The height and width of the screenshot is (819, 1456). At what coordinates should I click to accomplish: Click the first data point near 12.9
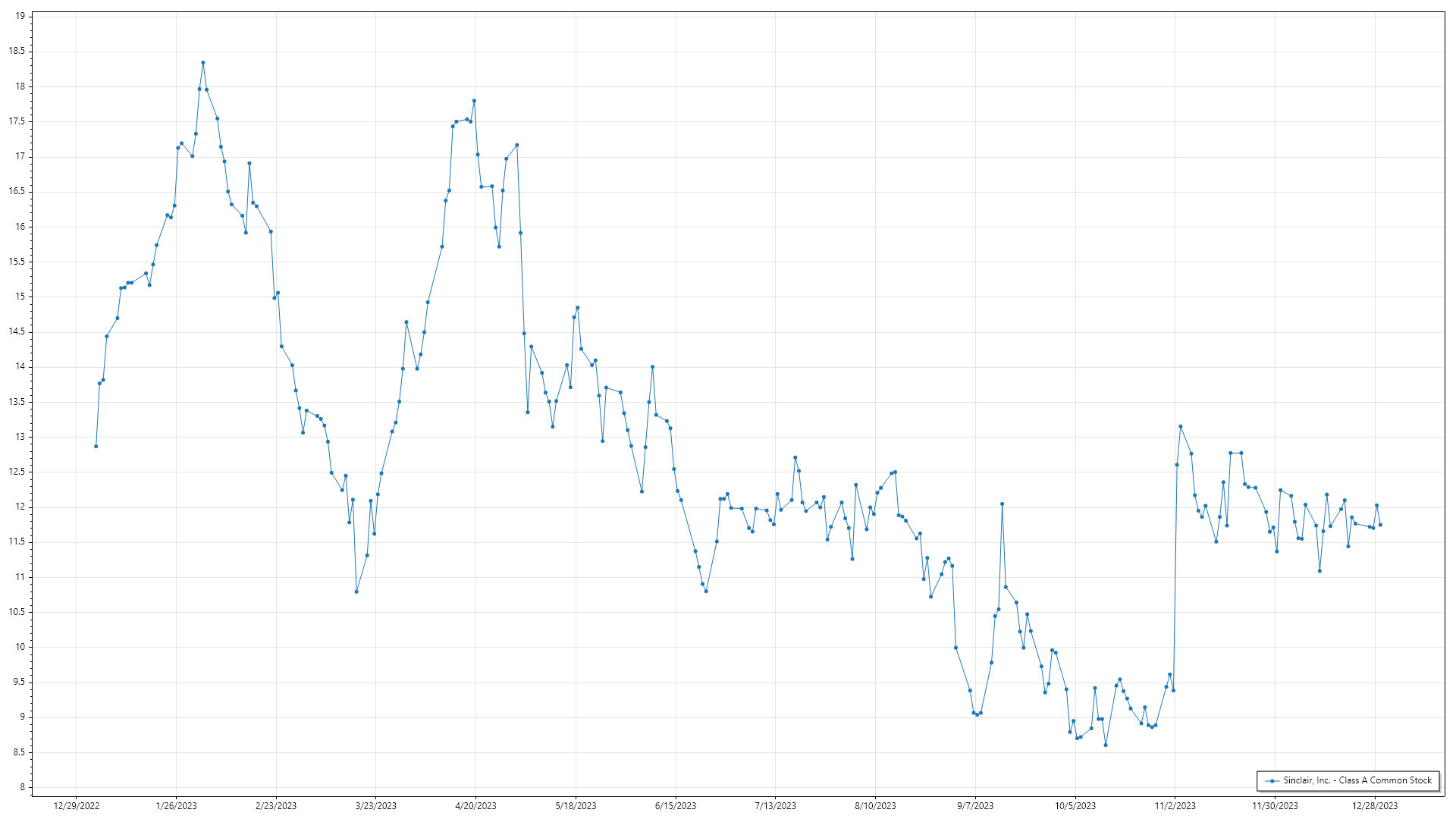pos(96,447)
